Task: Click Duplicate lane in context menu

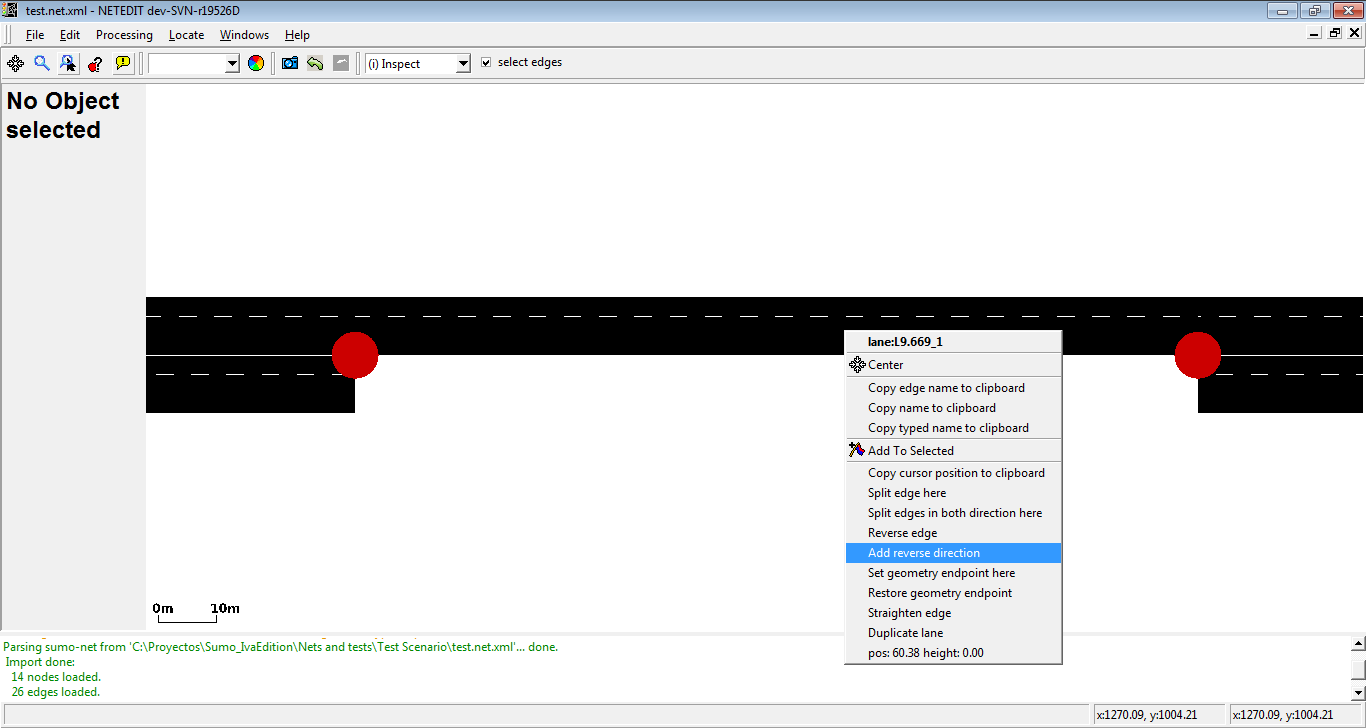Action: (905, 633)
